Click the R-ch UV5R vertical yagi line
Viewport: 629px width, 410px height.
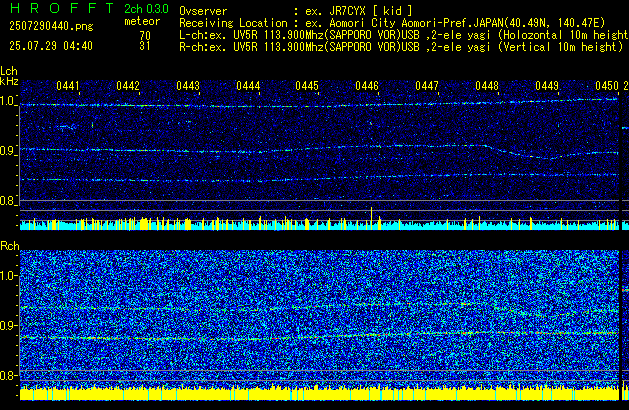(401, 47)
